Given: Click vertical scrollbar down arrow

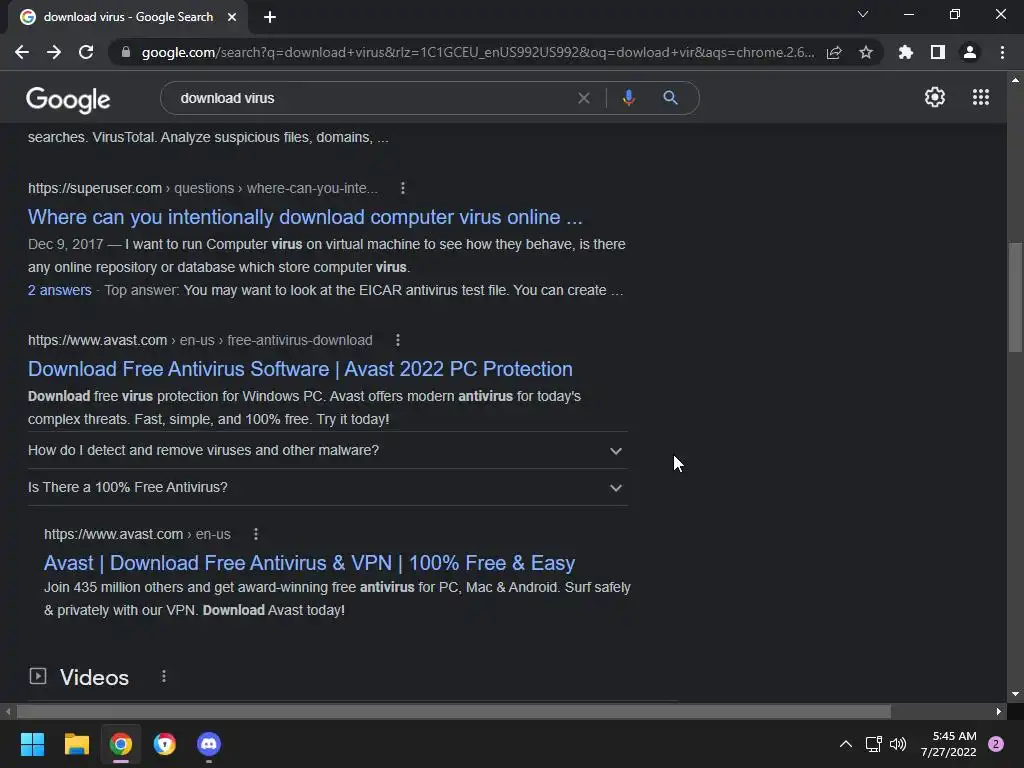Looking at the screenshot, I should (1015, 694).
